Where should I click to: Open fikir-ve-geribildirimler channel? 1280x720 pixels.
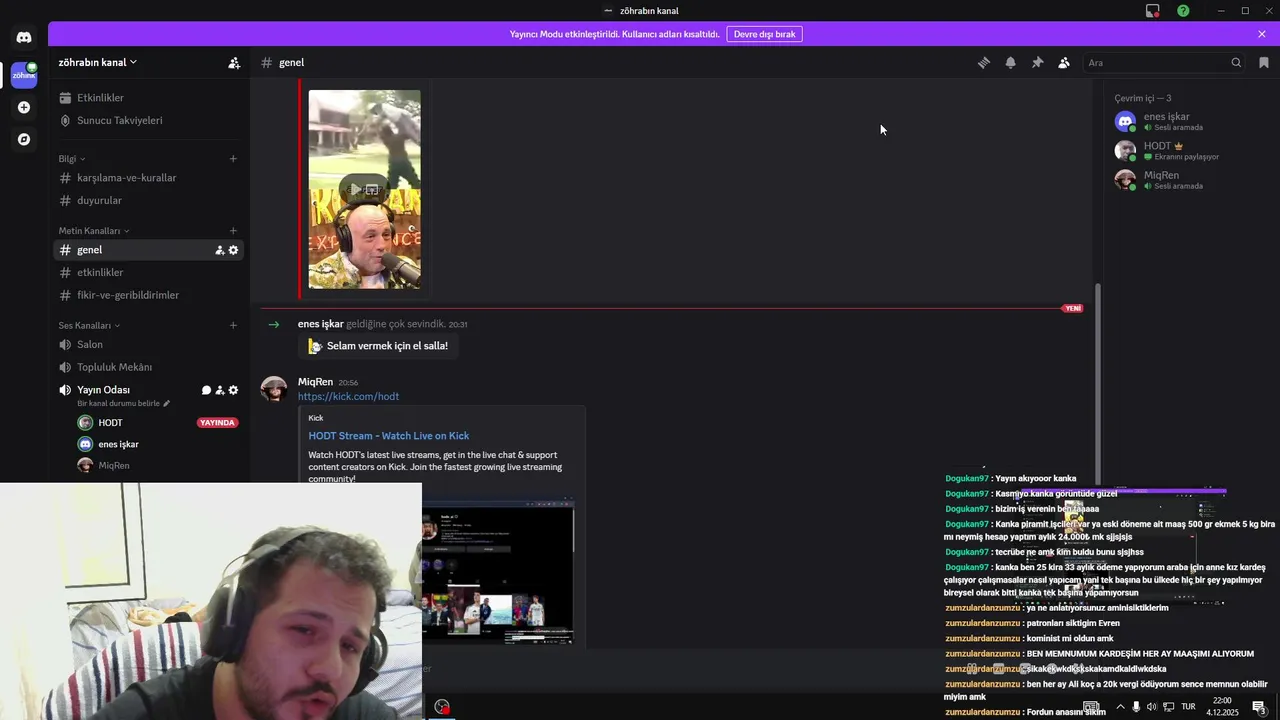click(148, 295)
